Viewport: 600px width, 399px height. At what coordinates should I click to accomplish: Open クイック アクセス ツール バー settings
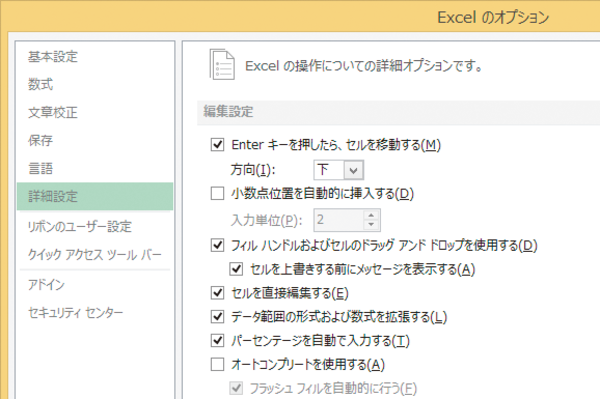[x=95, y=254]
